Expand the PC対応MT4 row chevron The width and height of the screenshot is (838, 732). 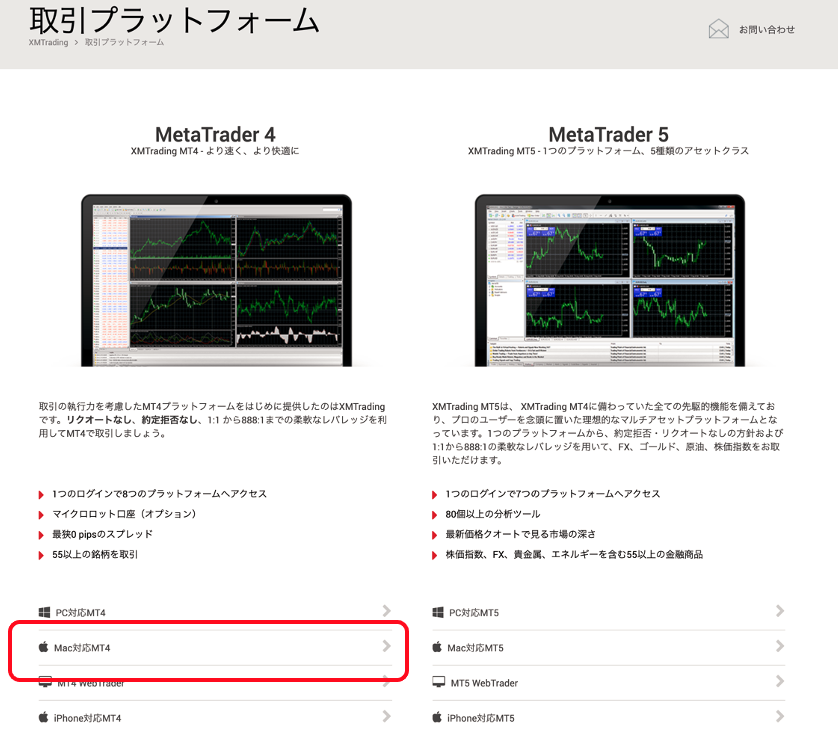pos(387,611)
